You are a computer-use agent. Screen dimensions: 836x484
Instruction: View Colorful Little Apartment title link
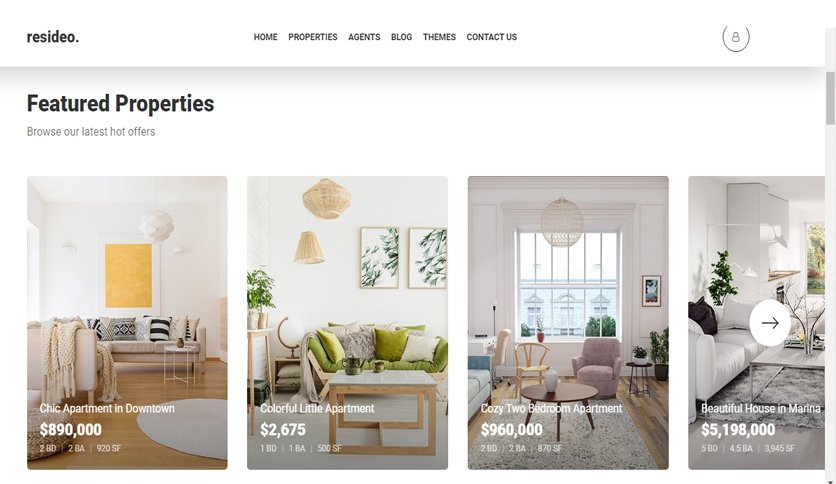[317, 408]
